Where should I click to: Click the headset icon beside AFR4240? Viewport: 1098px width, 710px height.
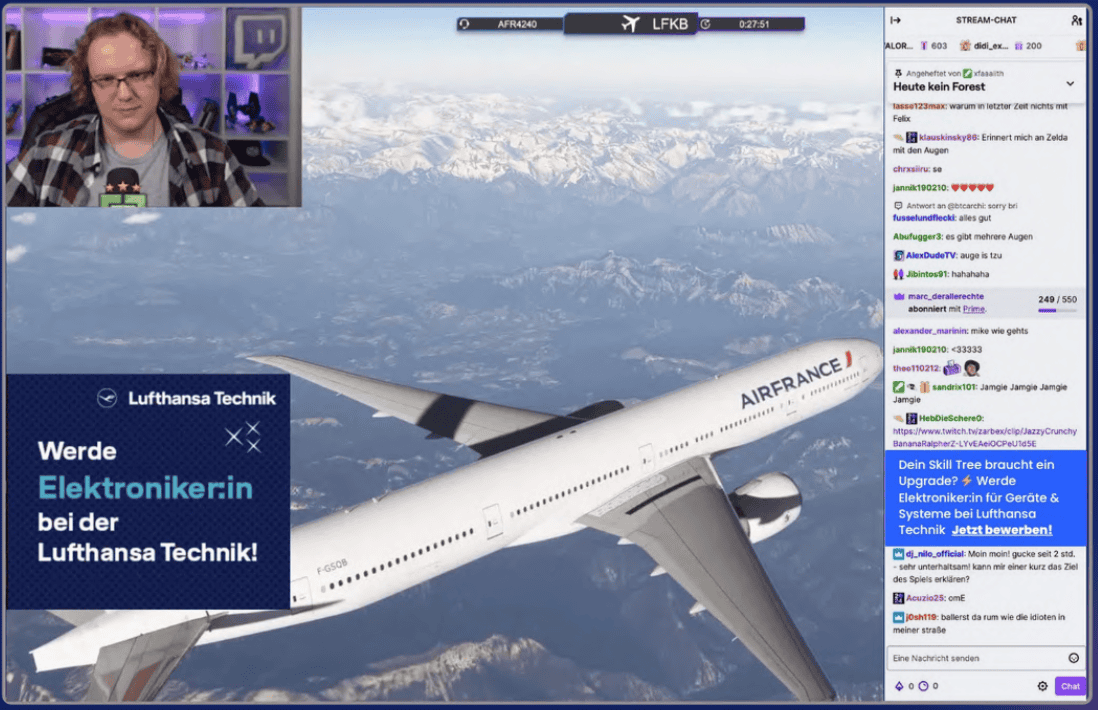pyautogui.click(x=464, y=24)
